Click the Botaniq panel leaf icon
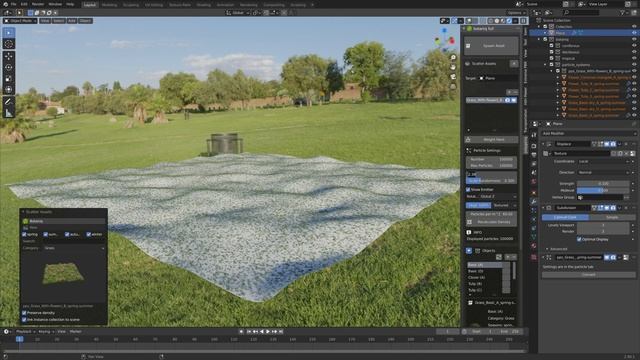640x360 pixels. [x=469, y=29]
